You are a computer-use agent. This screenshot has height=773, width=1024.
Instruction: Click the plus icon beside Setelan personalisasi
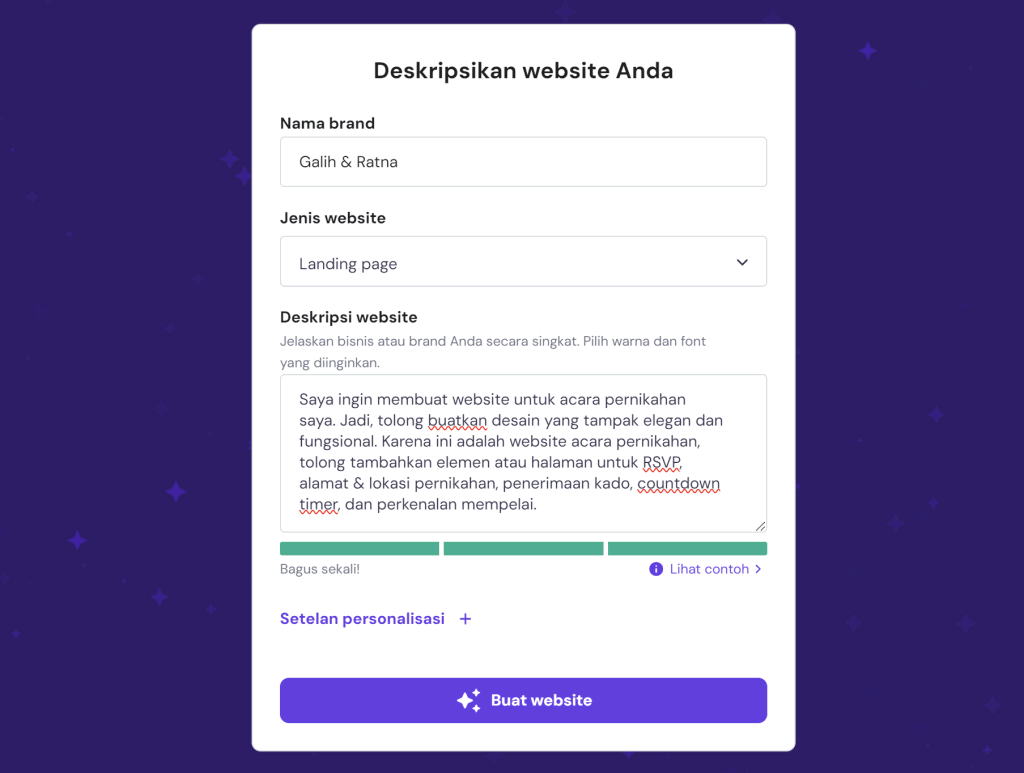[x=465, y=619]
